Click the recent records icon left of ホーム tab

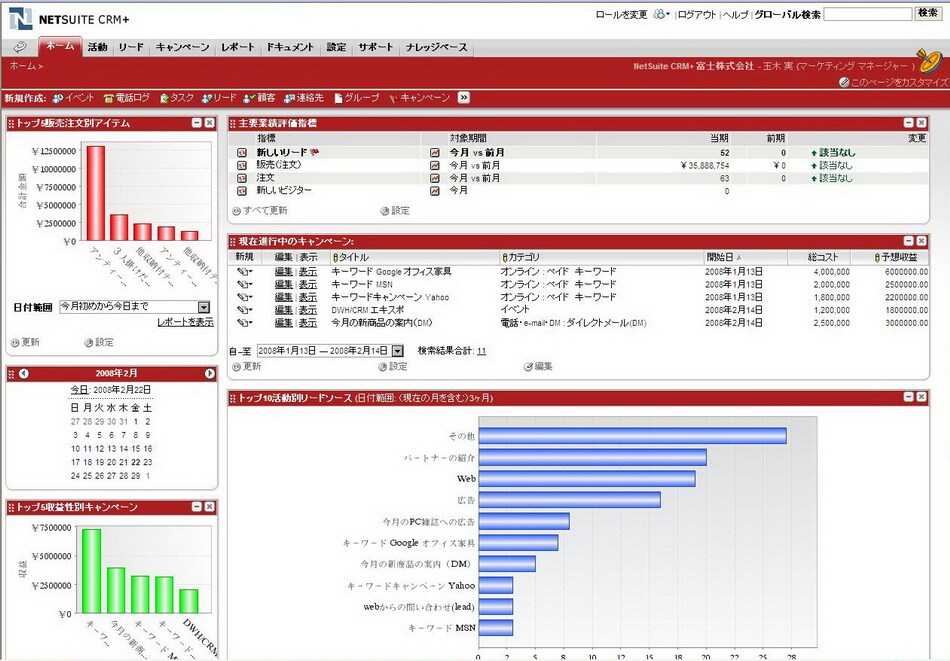(21, 47)
